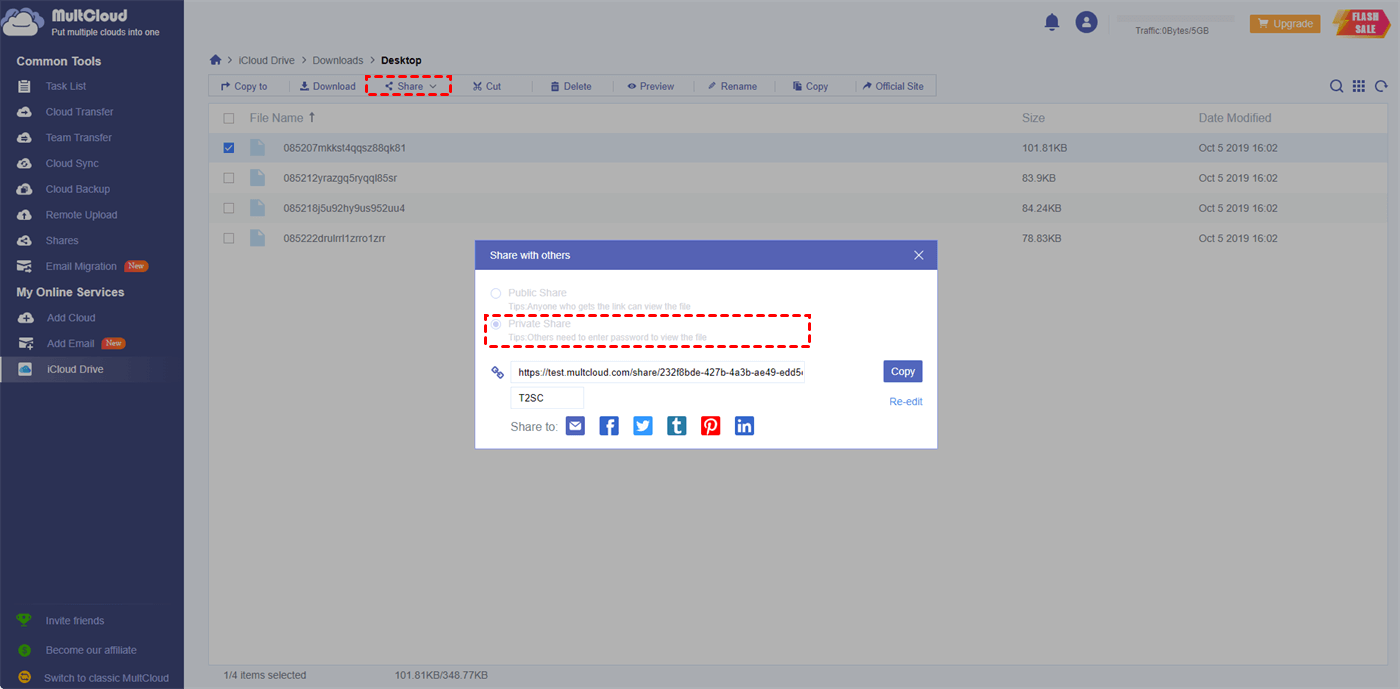Share link via email icon
The image size is (1400, 689).
[x=575, y=426]
